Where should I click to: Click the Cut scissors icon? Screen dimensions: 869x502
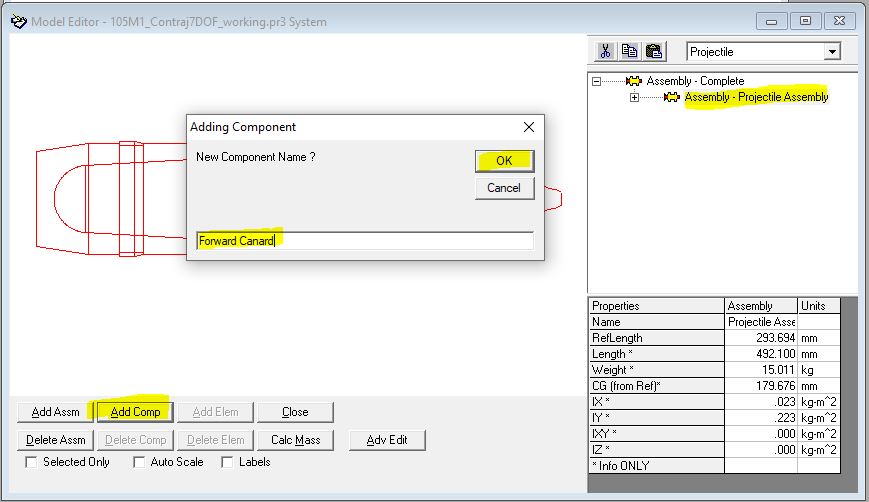605,51
